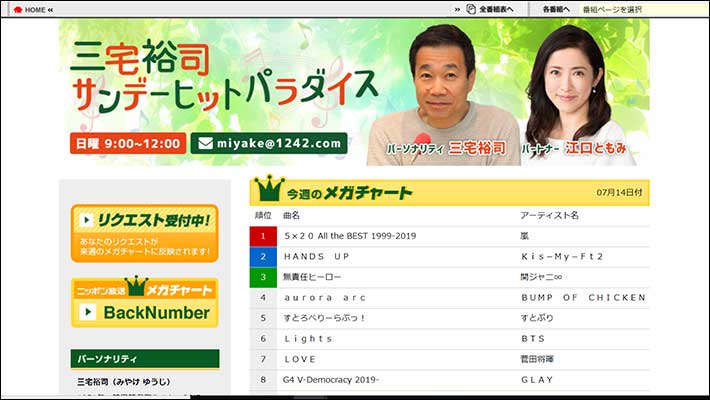The image size is (710, 400).
Task: Click the crown icon in BackNumber banner
Action: [136, 285]
